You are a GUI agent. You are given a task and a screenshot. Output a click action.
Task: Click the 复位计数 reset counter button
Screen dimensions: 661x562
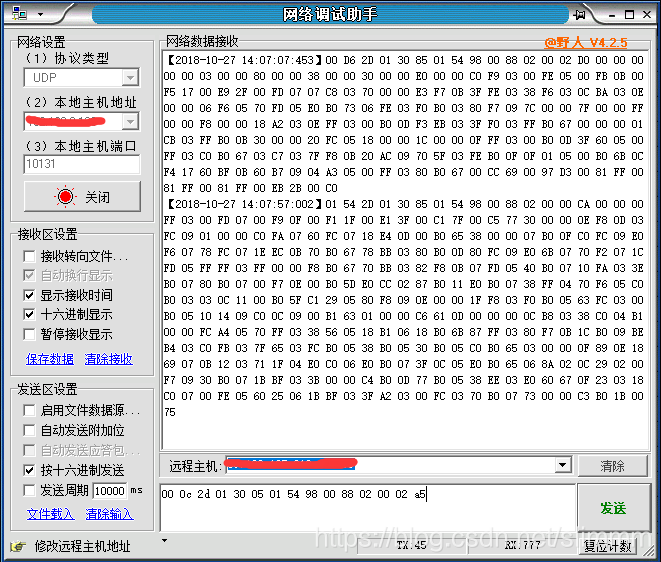[x=607, y=546]
